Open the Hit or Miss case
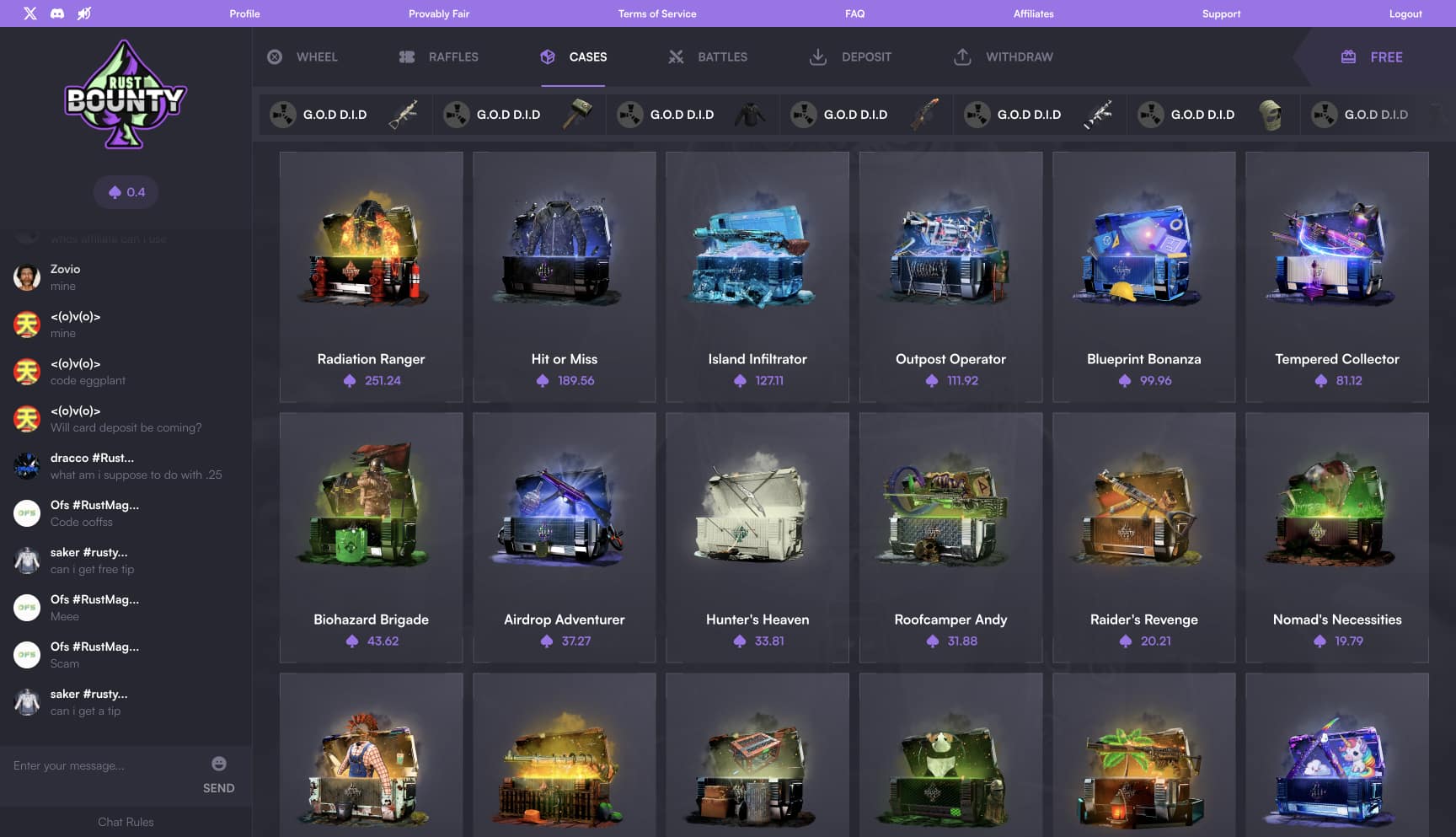 click(565, 276)
